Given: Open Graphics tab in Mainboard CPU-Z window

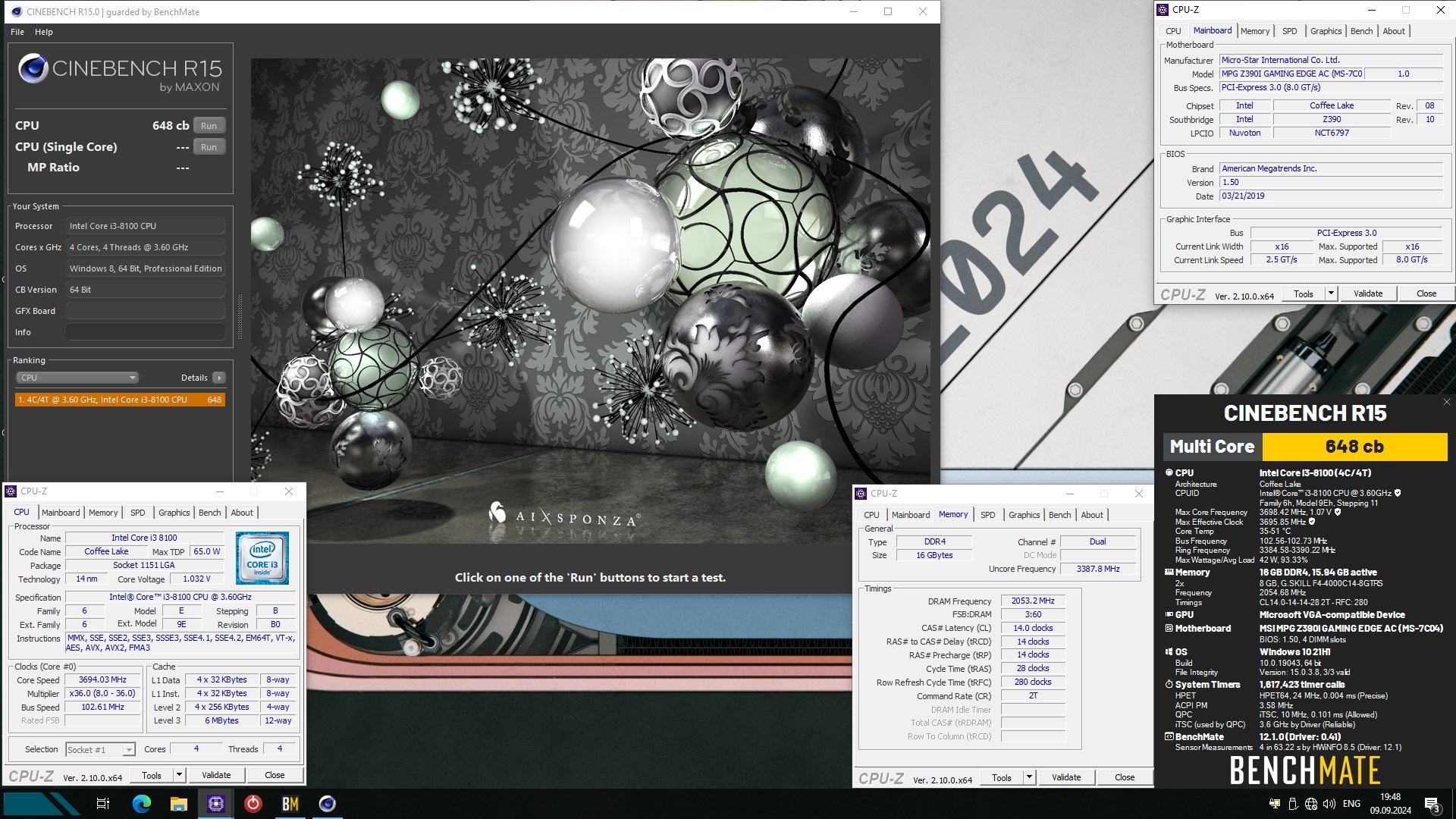Looking at the screenshot, I should pyautogui.click(x=1326, y=31).
